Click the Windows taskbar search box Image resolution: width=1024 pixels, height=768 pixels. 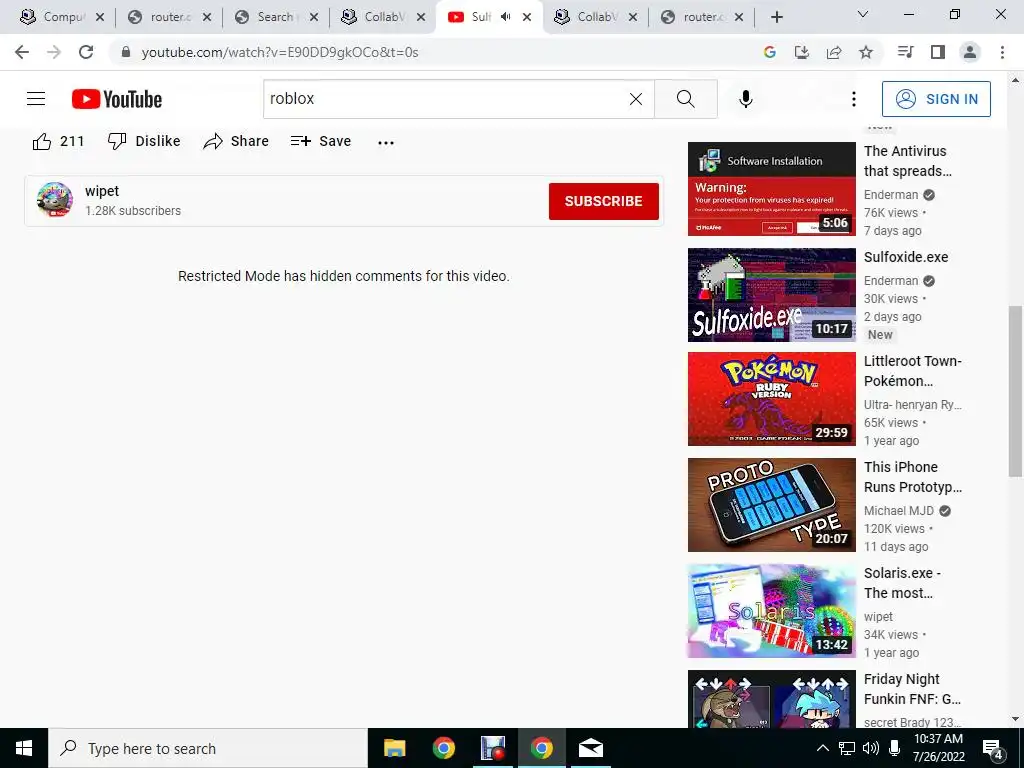click(x=208, y=748)
